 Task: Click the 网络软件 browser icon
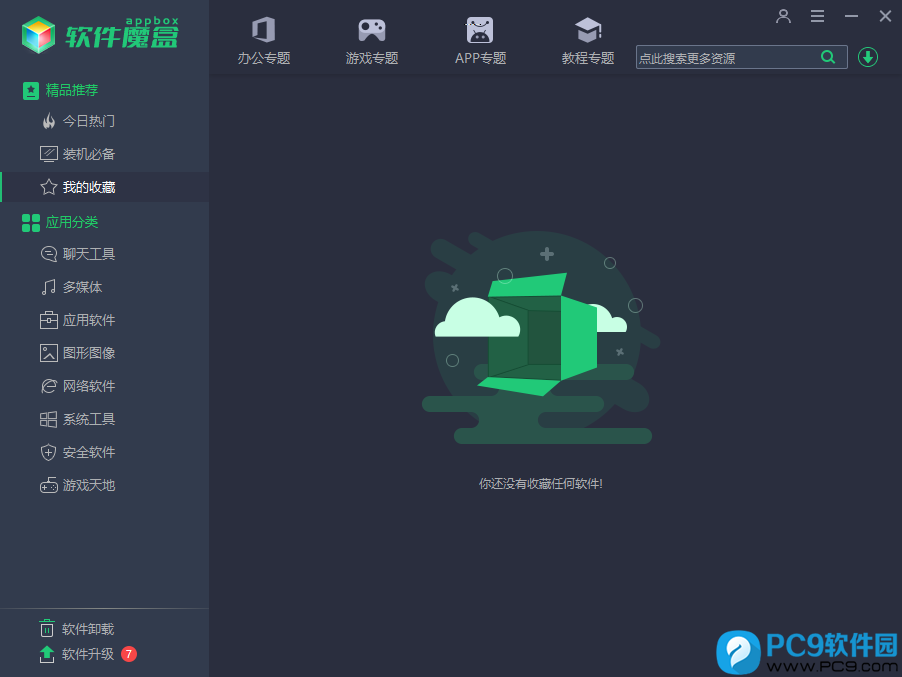[x=48, y=386]
